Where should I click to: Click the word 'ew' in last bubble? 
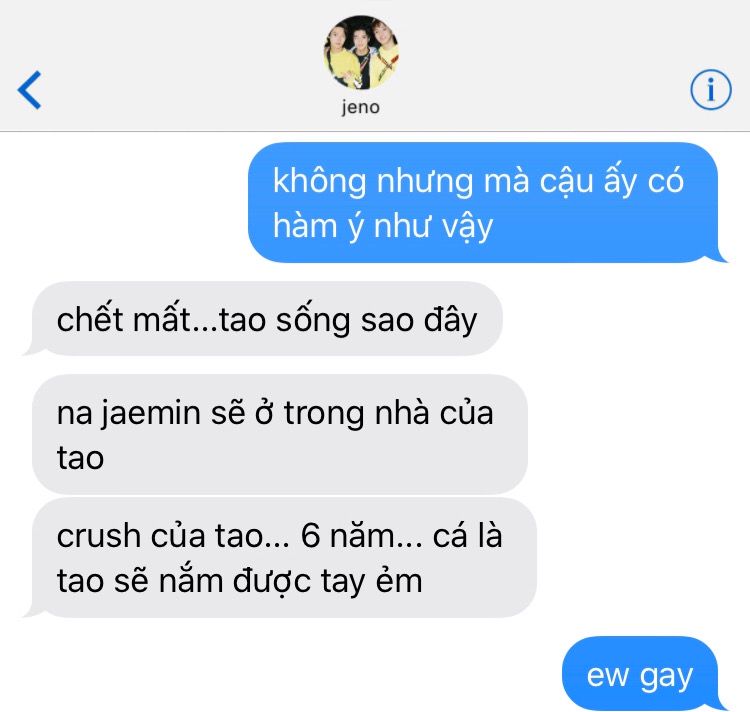tap(607, 675)
